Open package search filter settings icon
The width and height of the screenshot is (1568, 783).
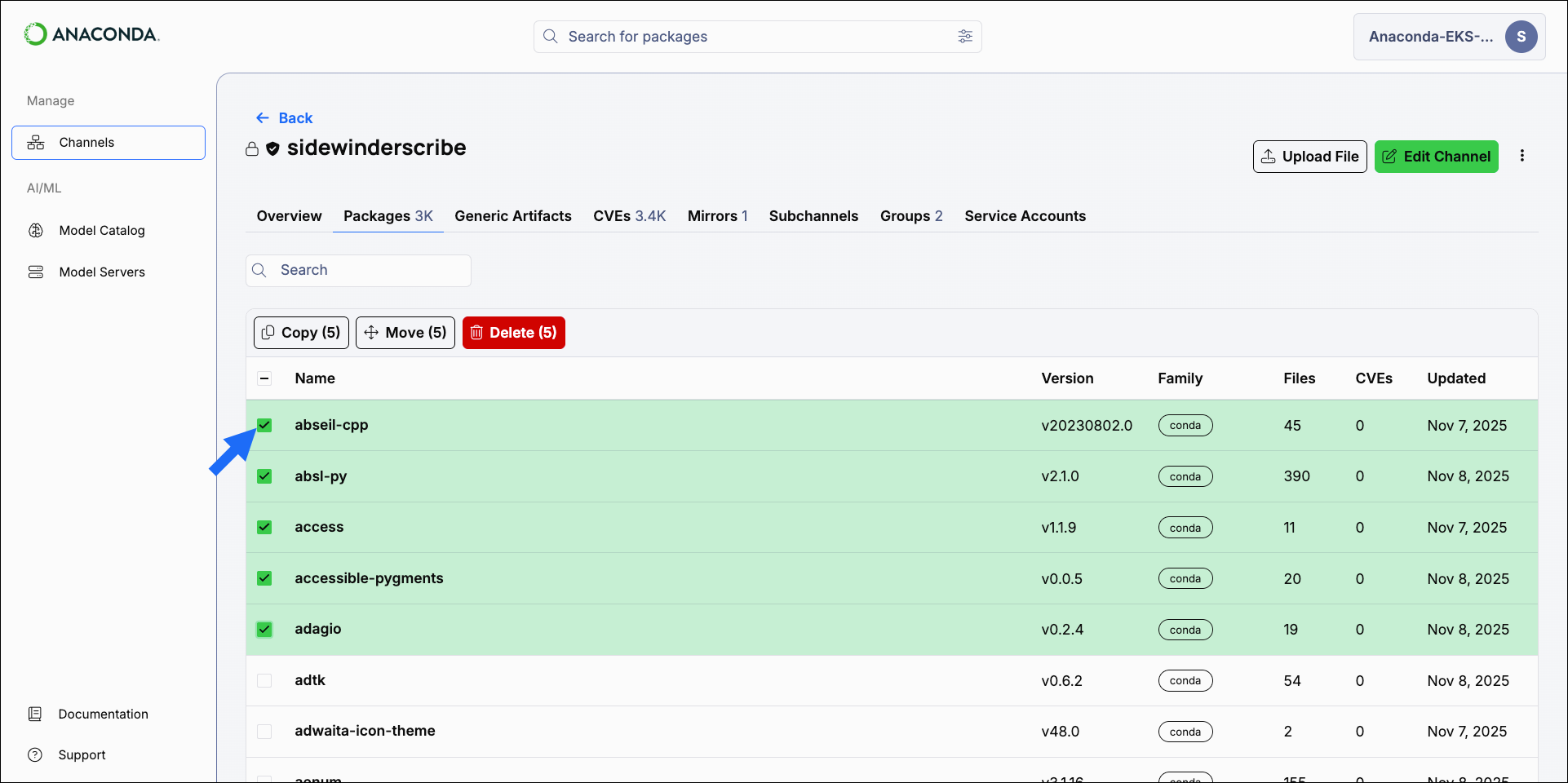(965, 36)
